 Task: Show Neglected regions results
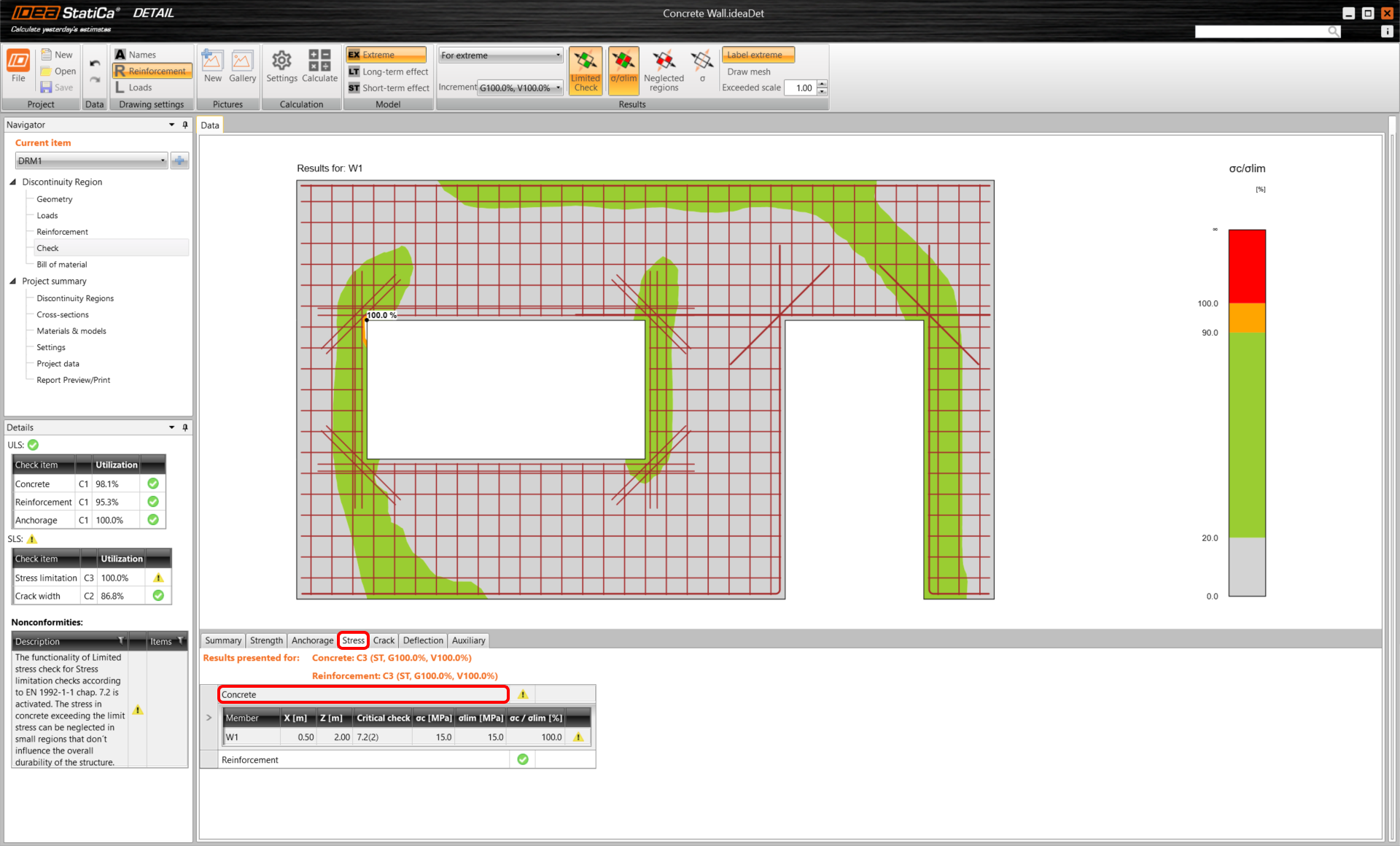coord(664,70)
